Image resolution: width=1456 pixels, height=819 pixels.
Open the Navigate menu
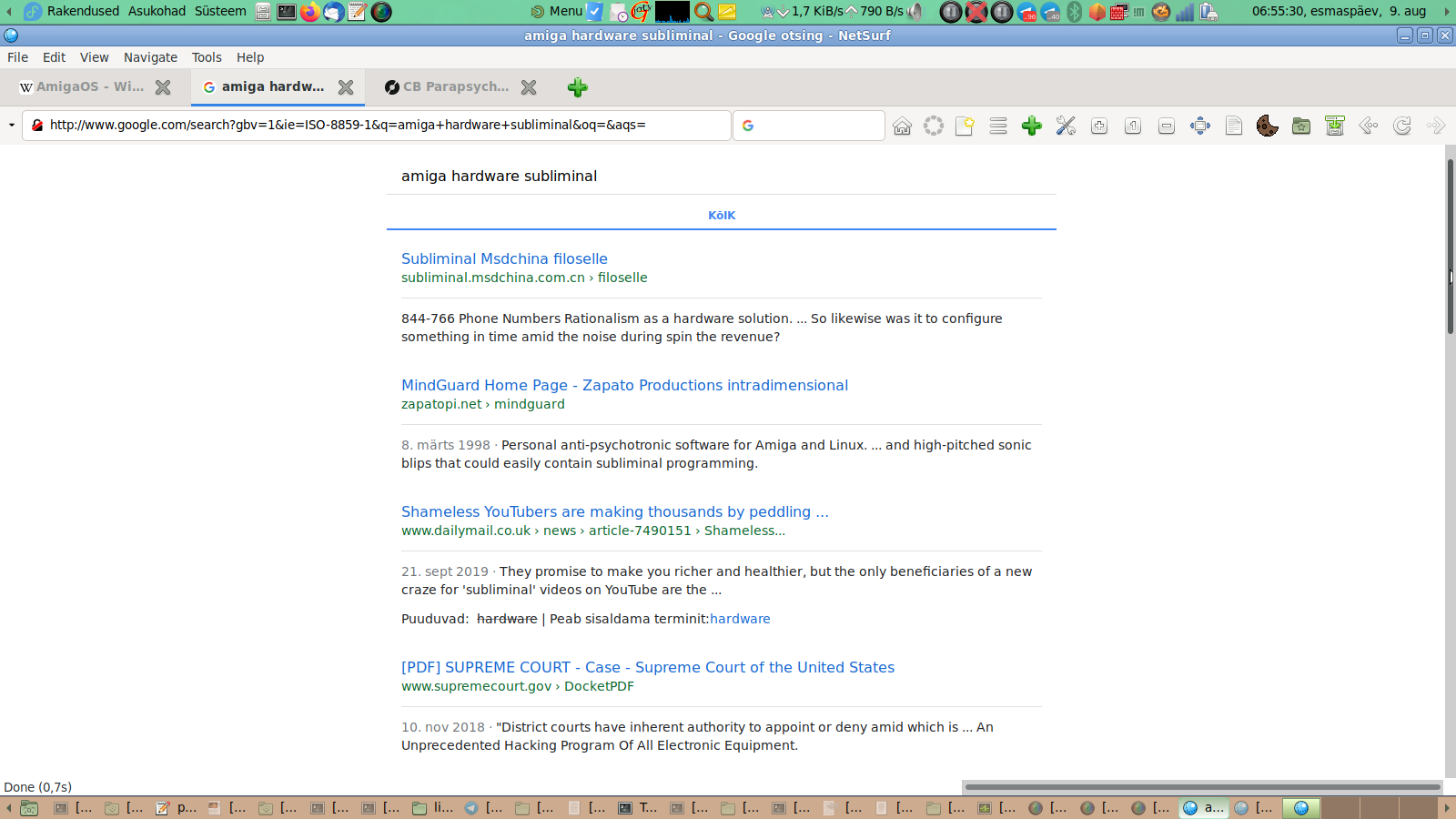(x=150, y=57)
